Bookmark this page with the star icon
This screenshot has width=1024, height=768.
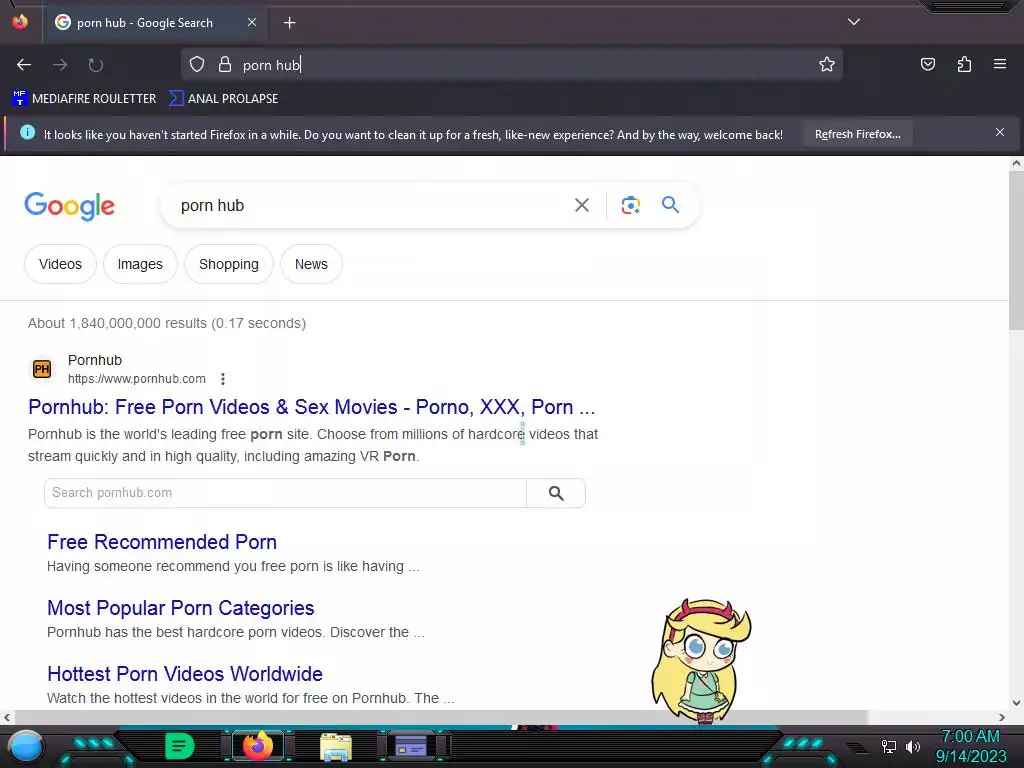(x=827, y=64)
